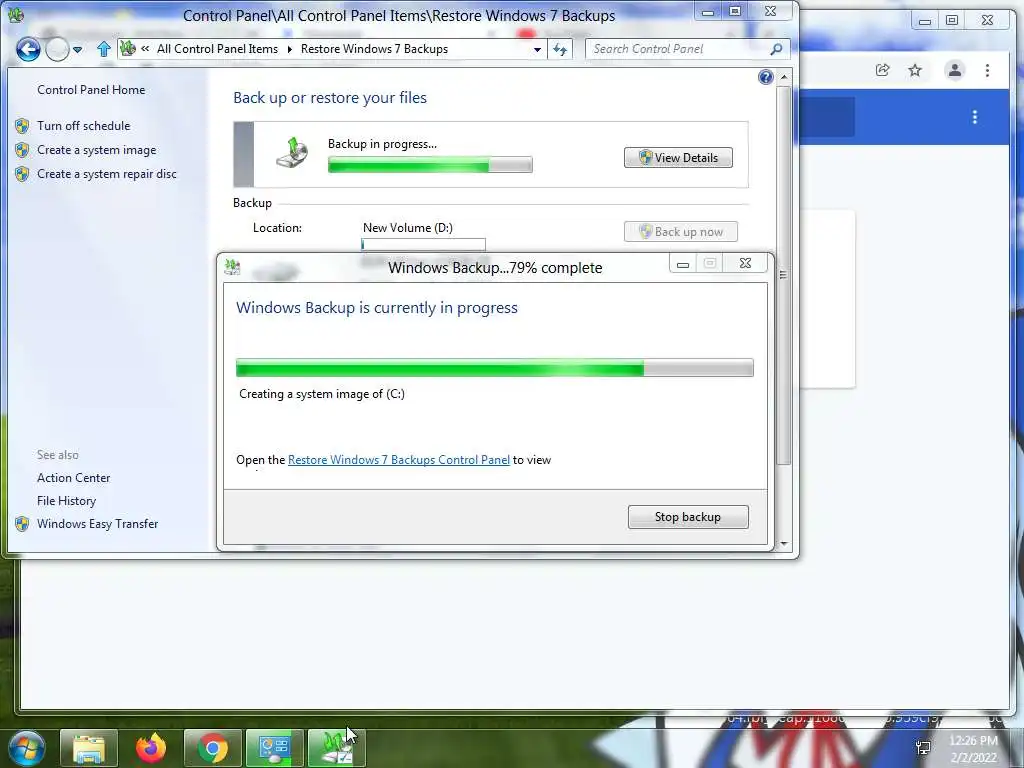This screenshot has height=768, width=1024.
Task: Select Restore Windows 7 Backups breadcrumb
Action: coord(374,49)
